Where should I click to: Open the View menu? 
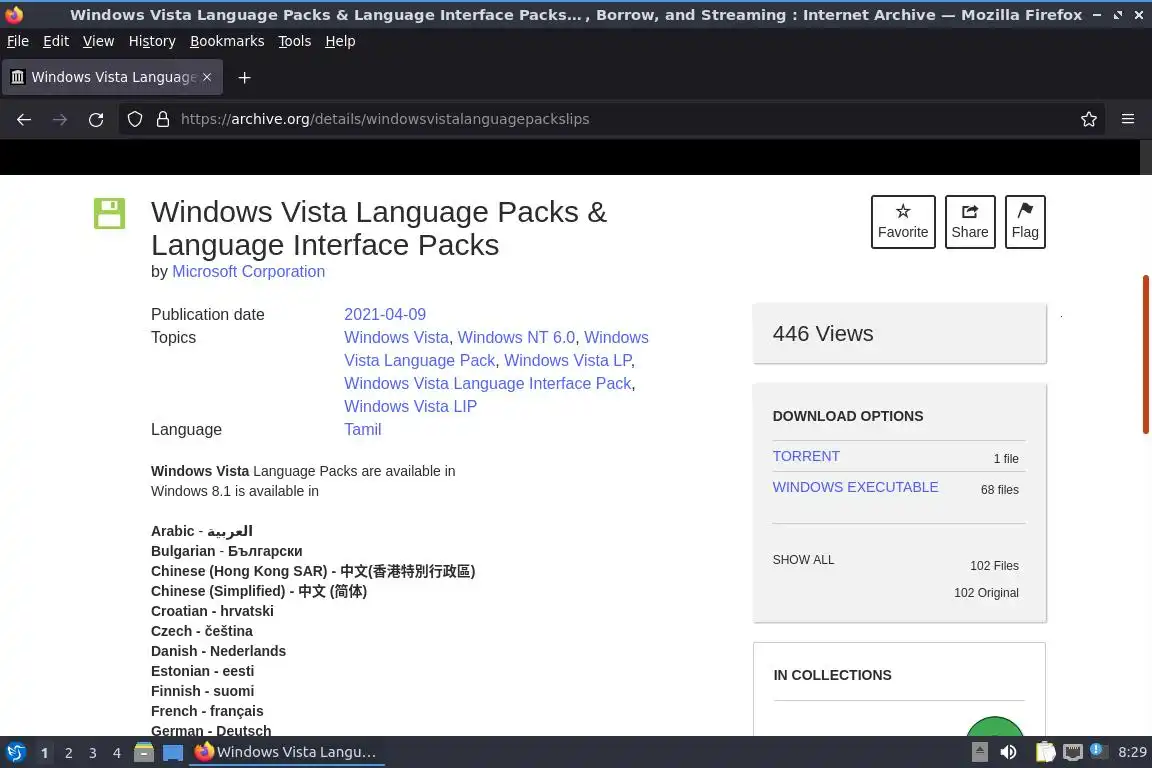98,41
